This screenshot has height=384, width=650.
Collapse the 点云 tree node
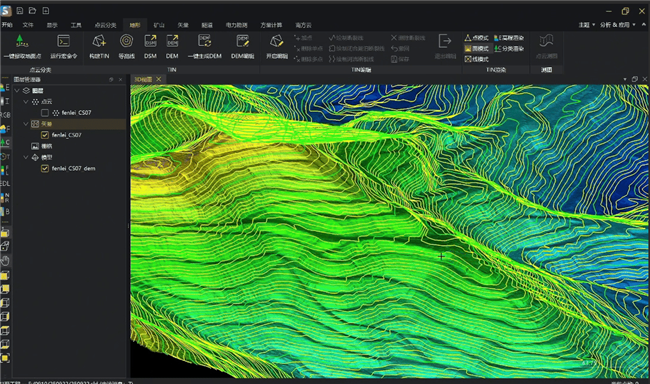tap(26, 102)
